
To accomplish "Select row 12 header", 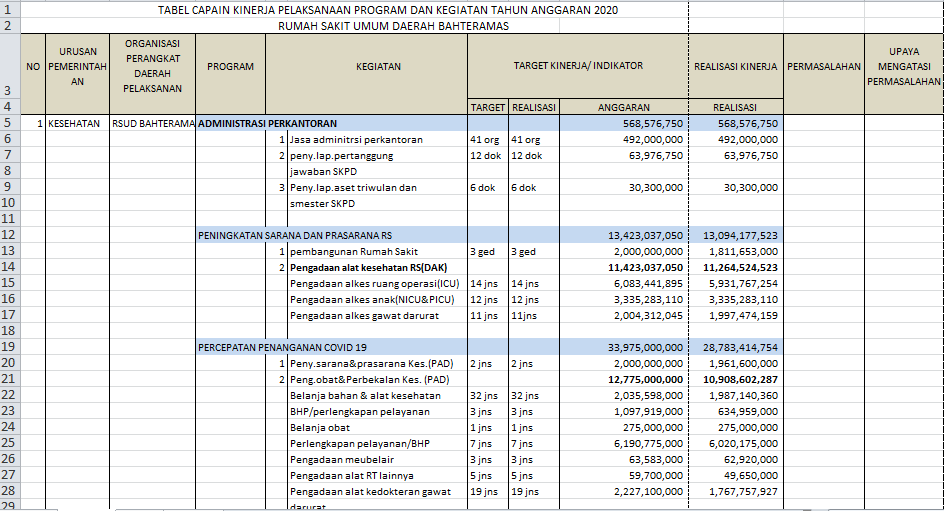I will 8,234.
